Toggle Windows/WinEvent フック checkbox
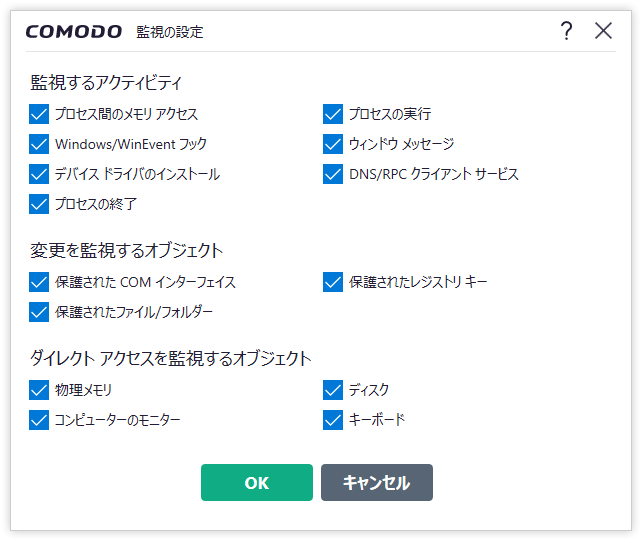 (x=39, y=144)
